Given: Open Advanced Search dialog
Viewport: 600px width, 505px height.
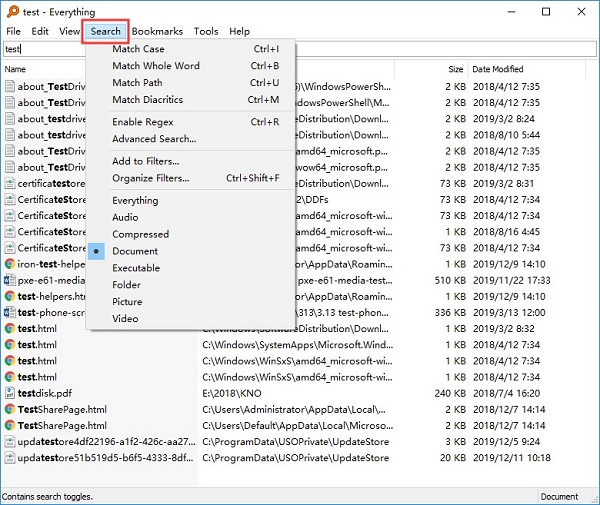Looking at the screenshot, I should click(x=191, y=139).
